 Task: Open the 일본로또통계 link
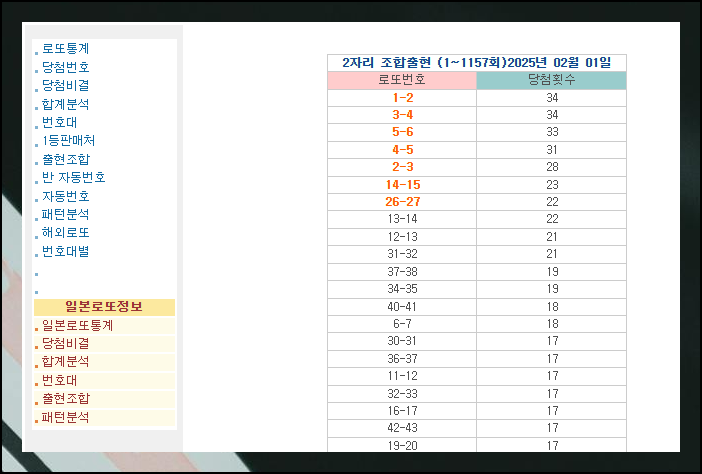(x=77, y=325)
